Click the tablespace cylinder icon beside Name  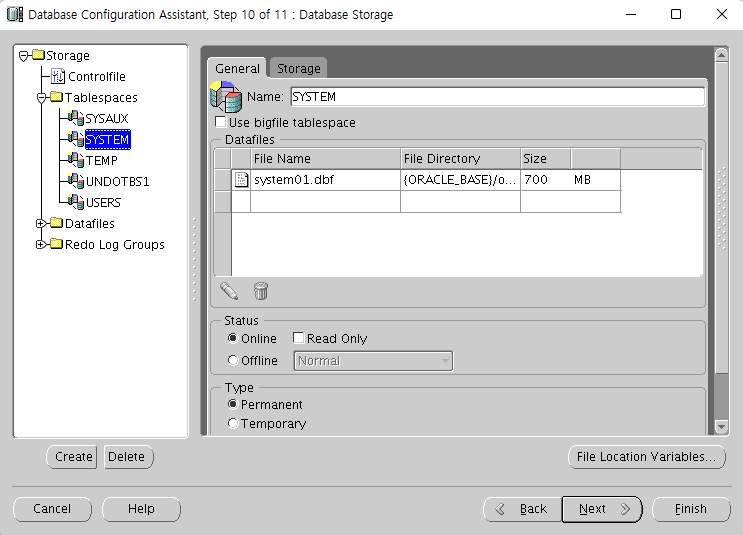coord(226,96)
